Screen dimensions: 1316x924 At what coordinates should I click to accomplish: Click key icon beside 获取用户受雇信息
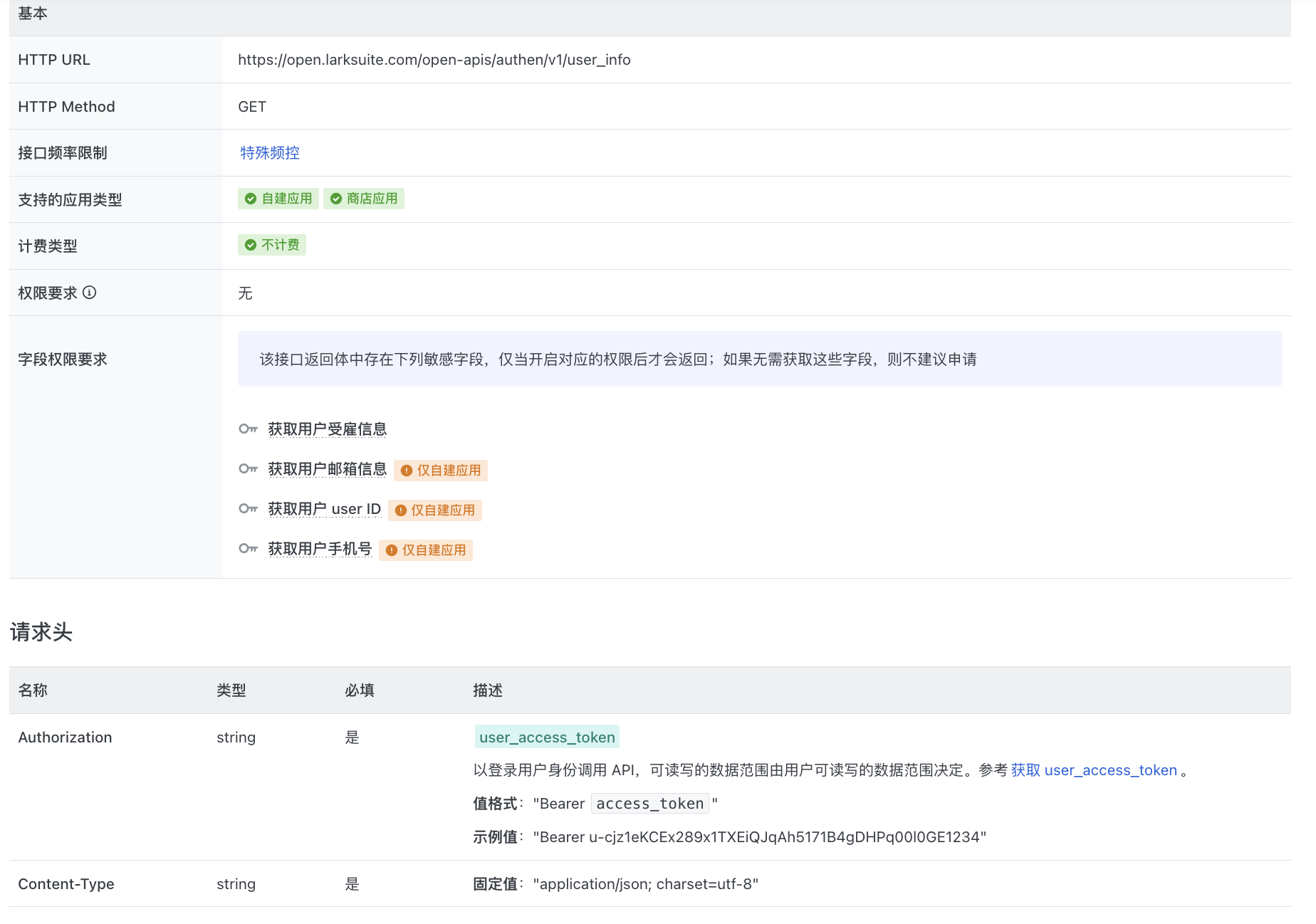tap(248, 429)
